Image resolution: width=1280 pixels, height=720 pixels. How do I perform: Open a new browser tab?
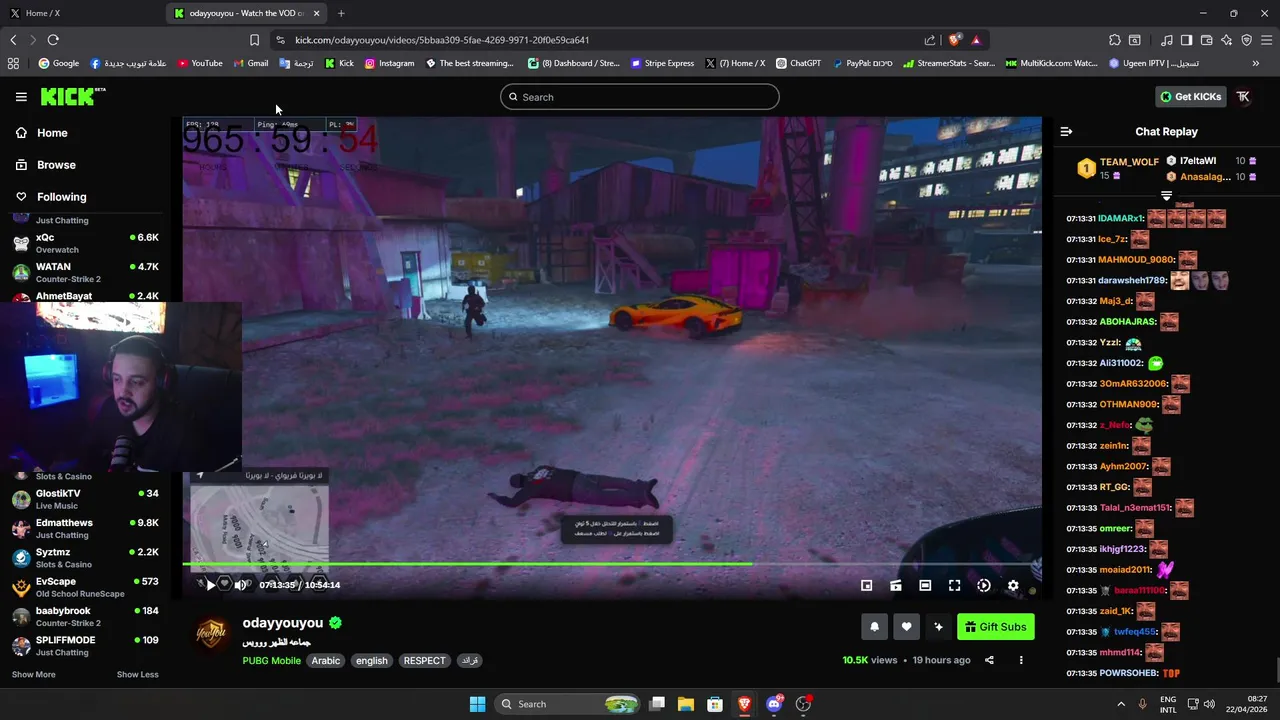point(341,13)
